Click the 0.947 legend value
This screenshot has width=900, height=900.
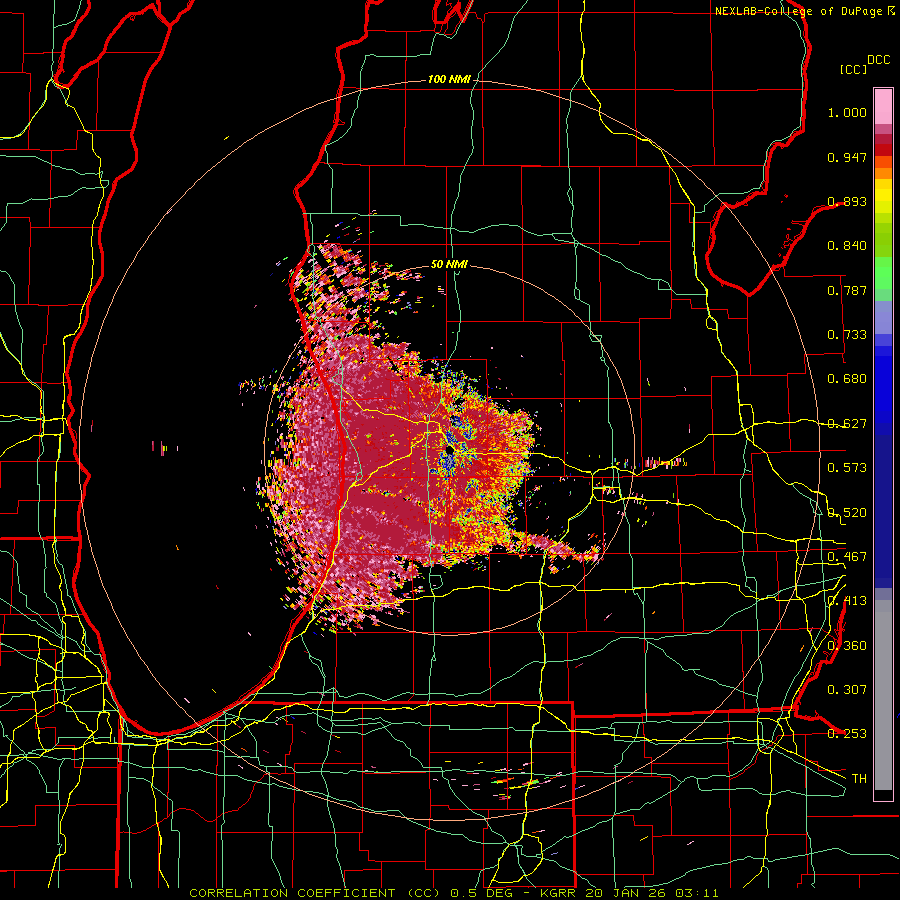[847, 157]
